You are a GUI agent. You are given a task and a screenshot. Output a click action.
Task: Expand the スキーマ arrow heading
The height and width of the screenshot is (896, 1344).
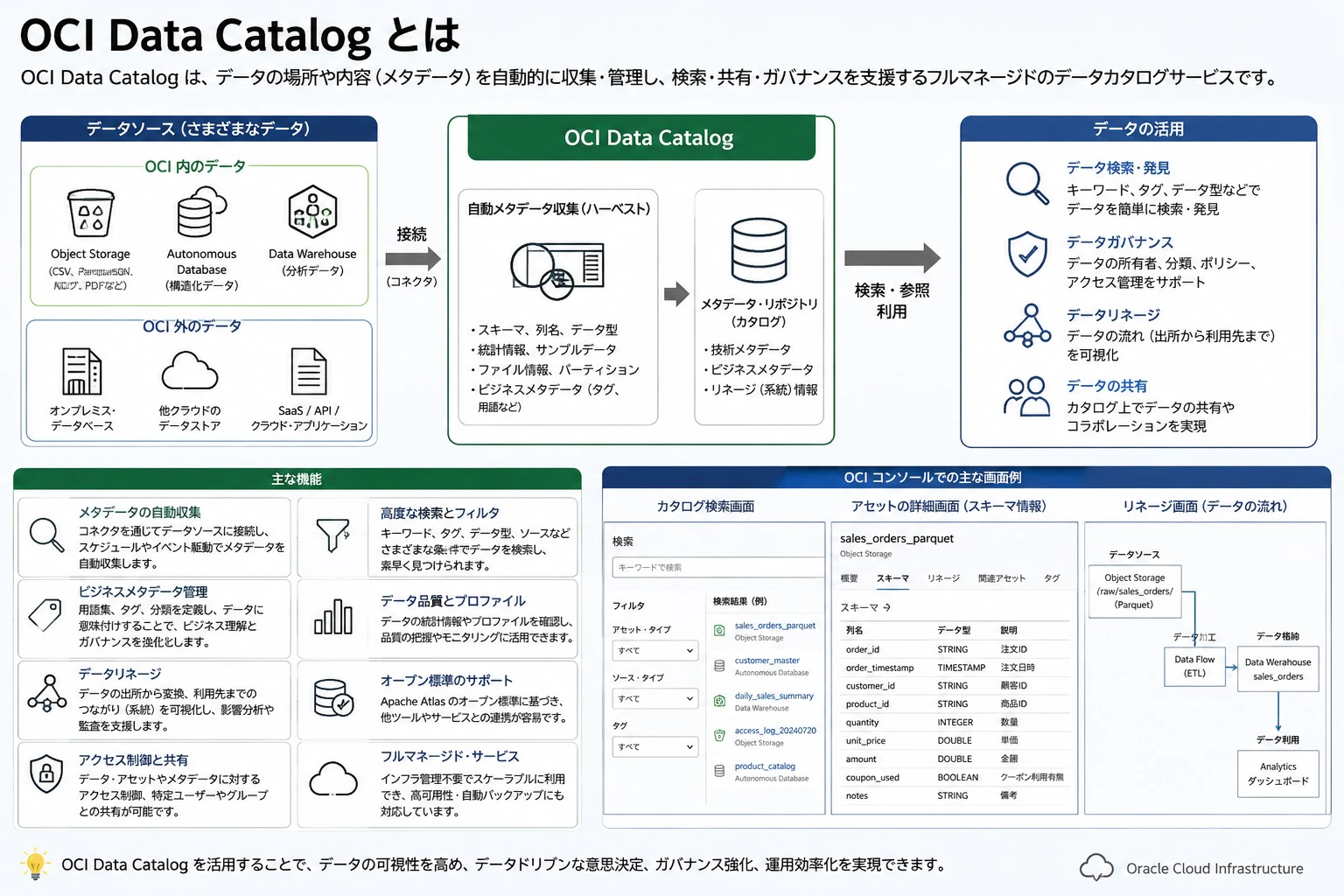[x=865, y=607]
